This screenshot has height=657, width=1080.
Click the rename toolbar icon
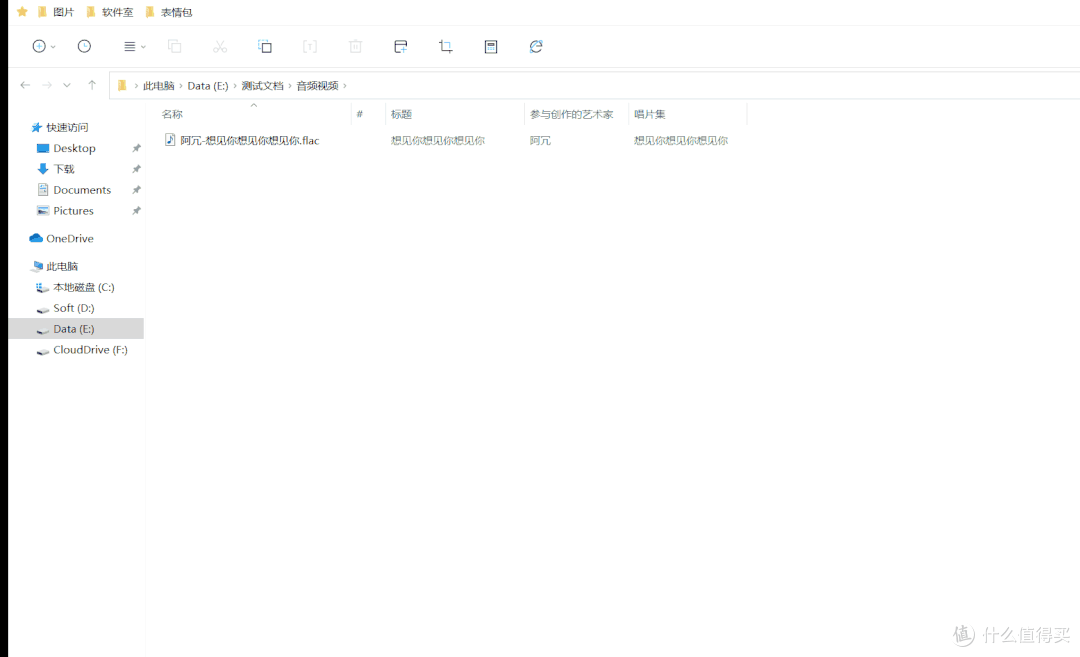310,46
